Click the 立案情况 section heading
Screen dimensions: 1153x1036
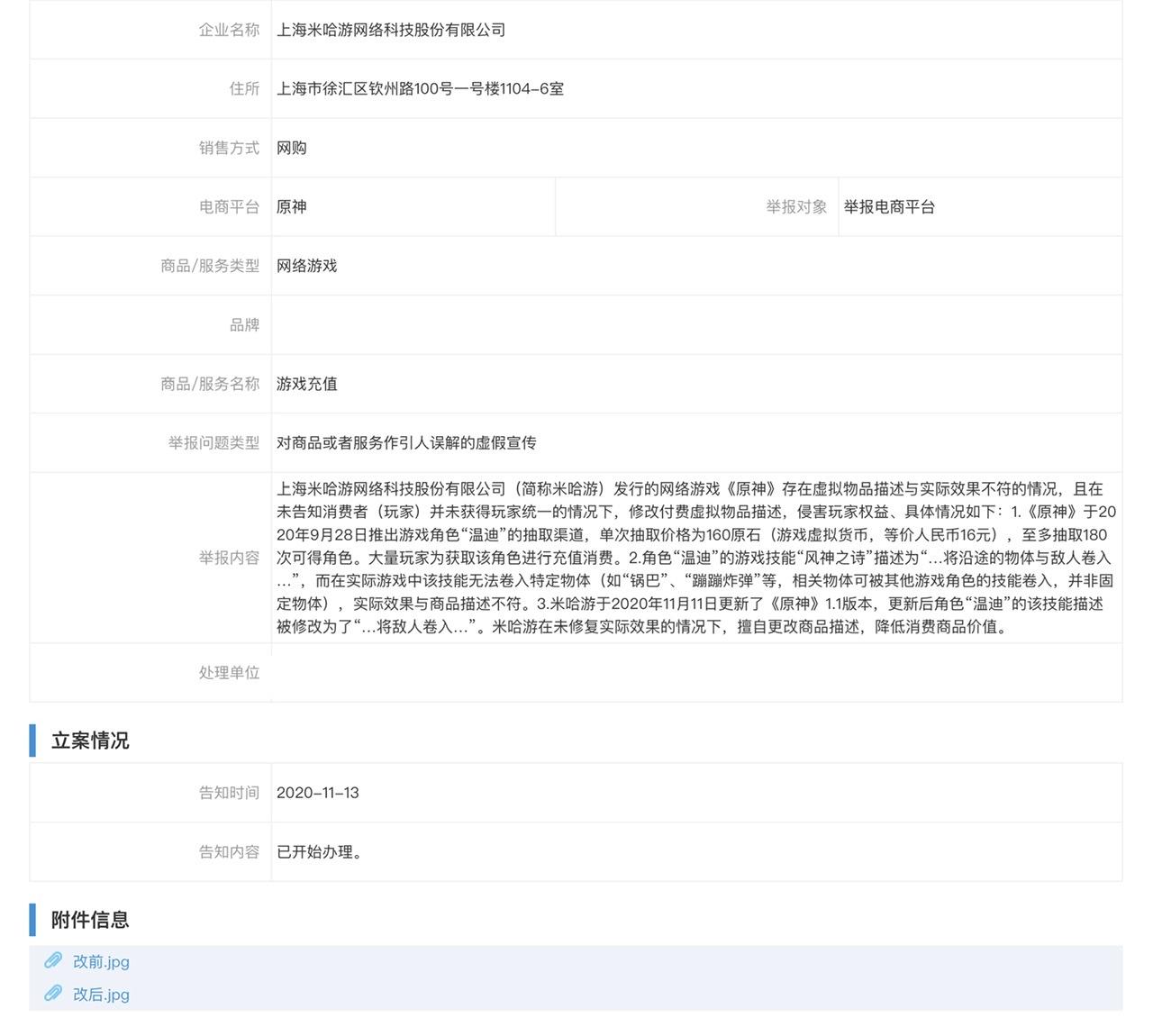click(x=90, y=741)
